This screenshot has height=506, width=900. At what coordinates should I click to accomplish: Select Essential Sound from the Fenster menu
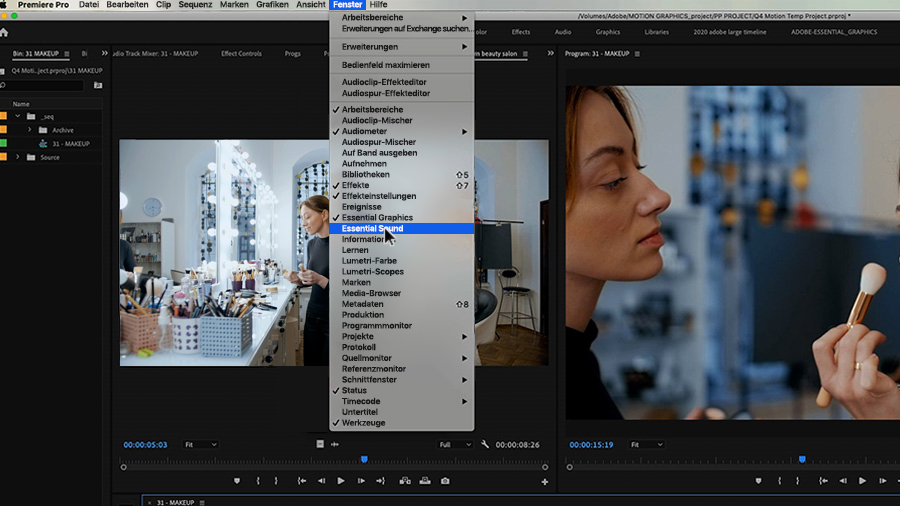click(372, 228)
